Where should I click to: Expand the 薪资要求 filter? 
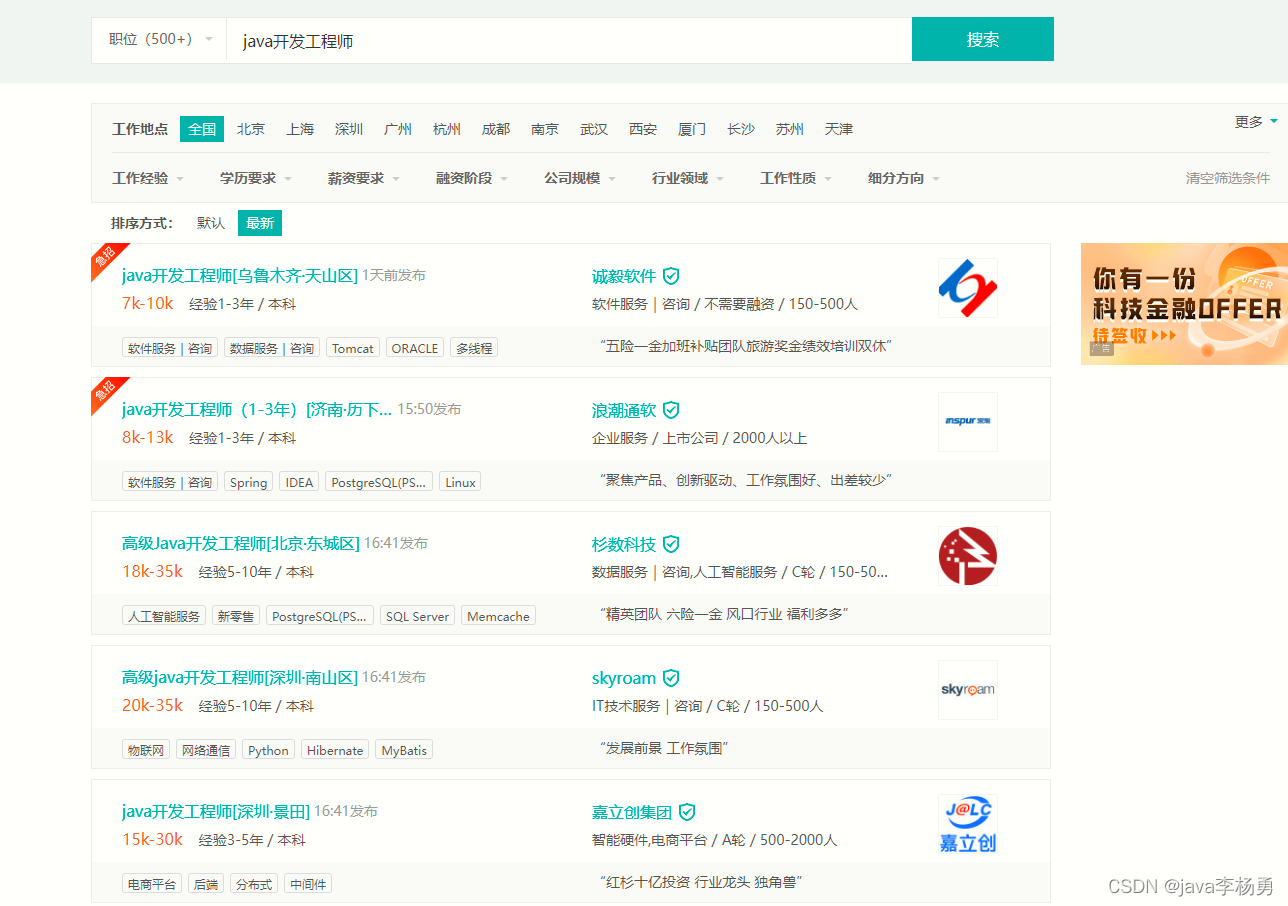point(364,178)
